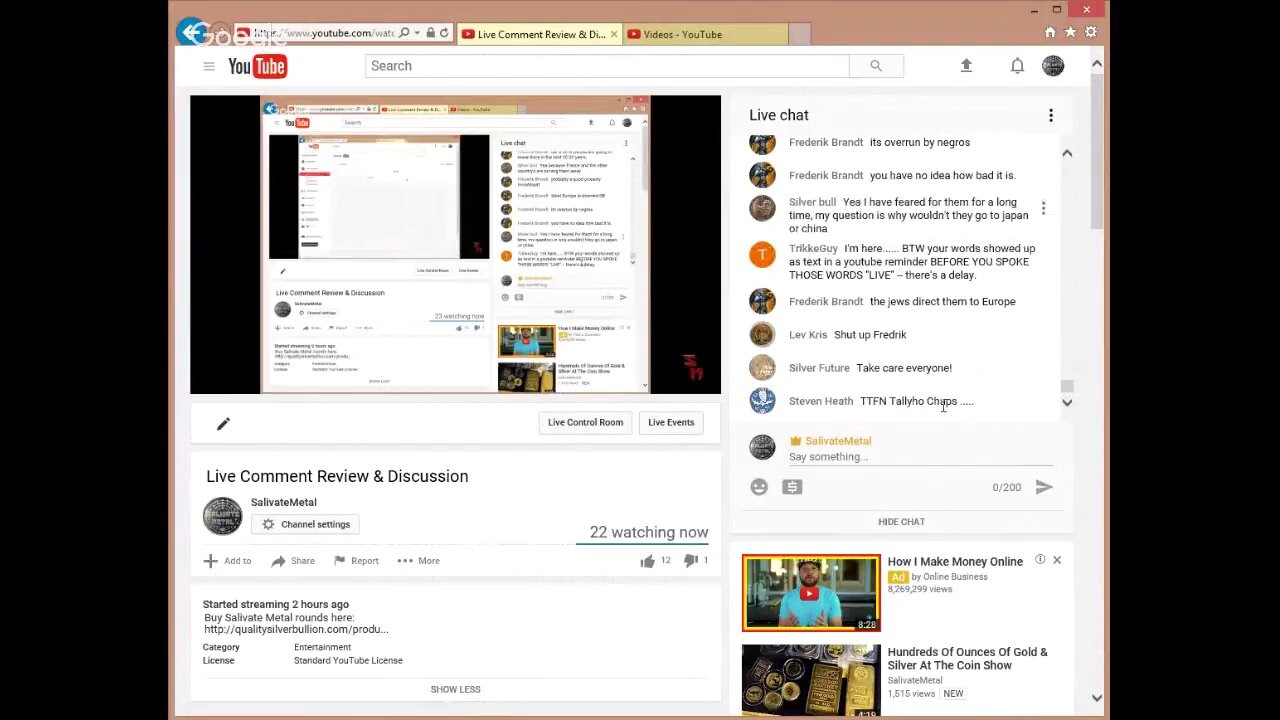Click the Live Comment Review & Discussion title
The image size is (1280, 720).
(337, 476)
